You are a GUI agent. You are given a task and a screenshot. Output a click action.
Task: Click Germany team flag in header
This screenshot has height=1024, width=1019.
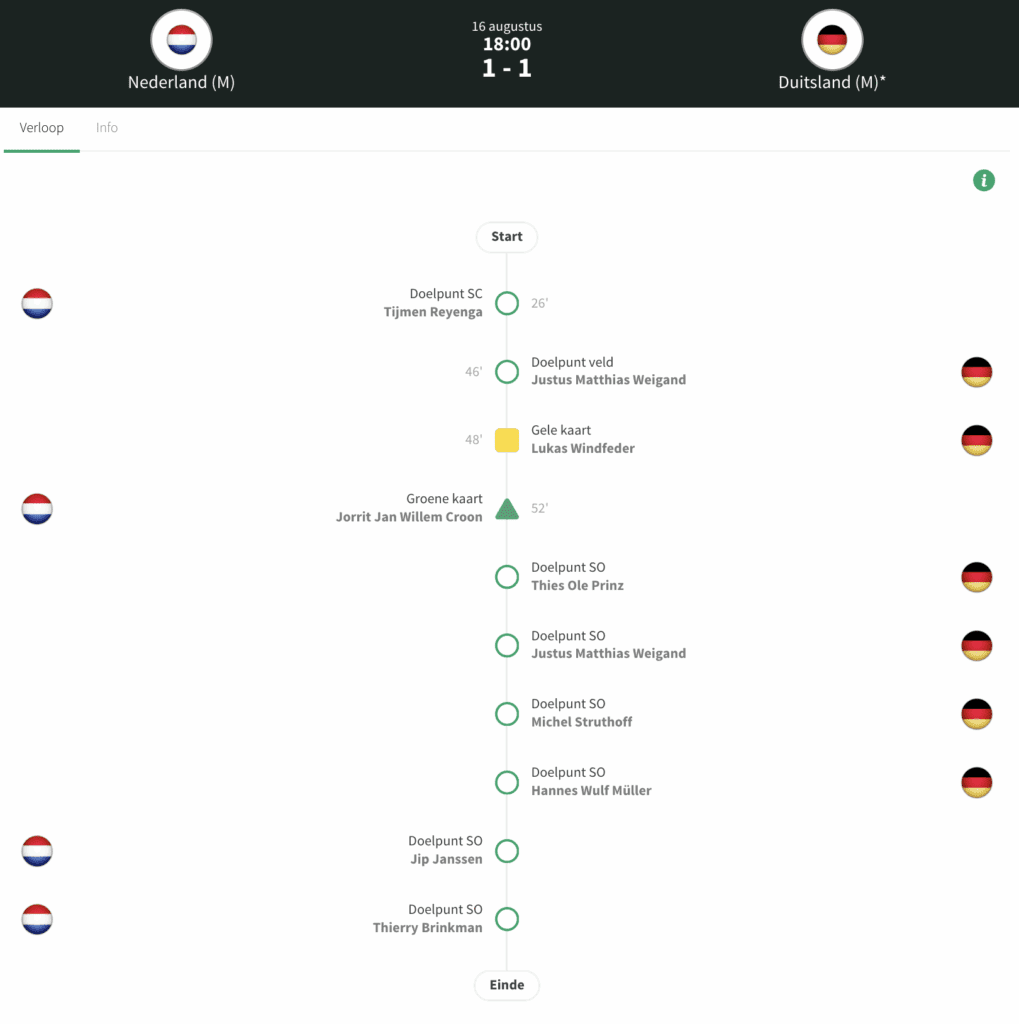pos(832,40)
